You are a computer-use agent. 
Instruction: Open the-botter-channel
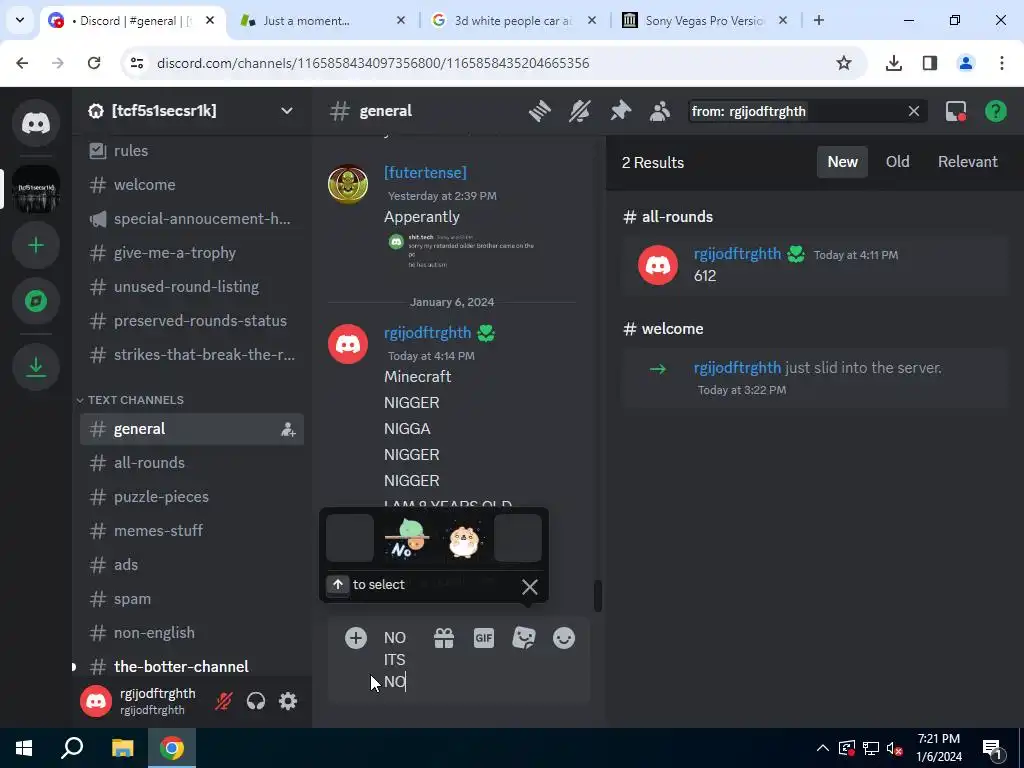(192, 667)
